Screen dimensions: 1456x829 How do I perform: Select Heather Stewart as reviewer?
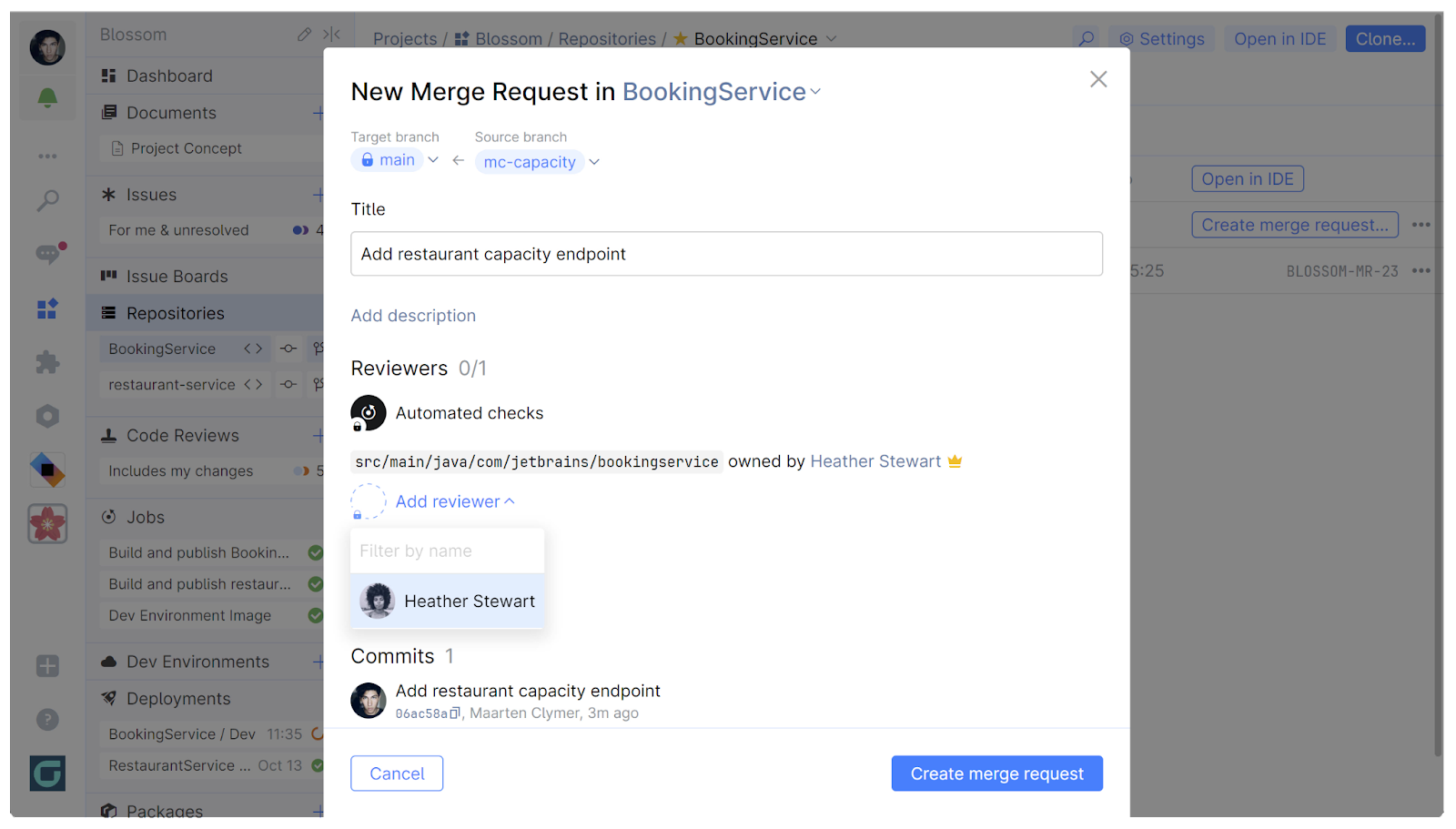click(447, 602)
